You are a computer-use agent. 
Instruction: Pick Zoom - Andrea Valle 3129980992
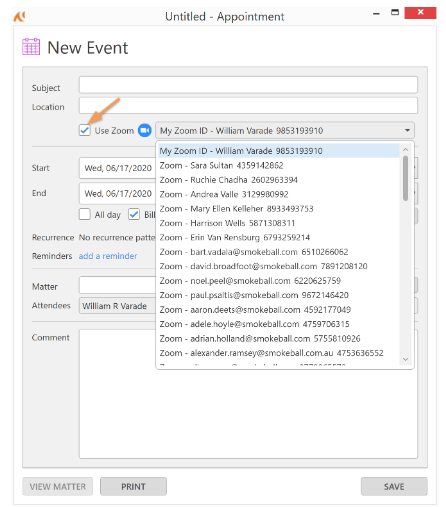(279, 194)
